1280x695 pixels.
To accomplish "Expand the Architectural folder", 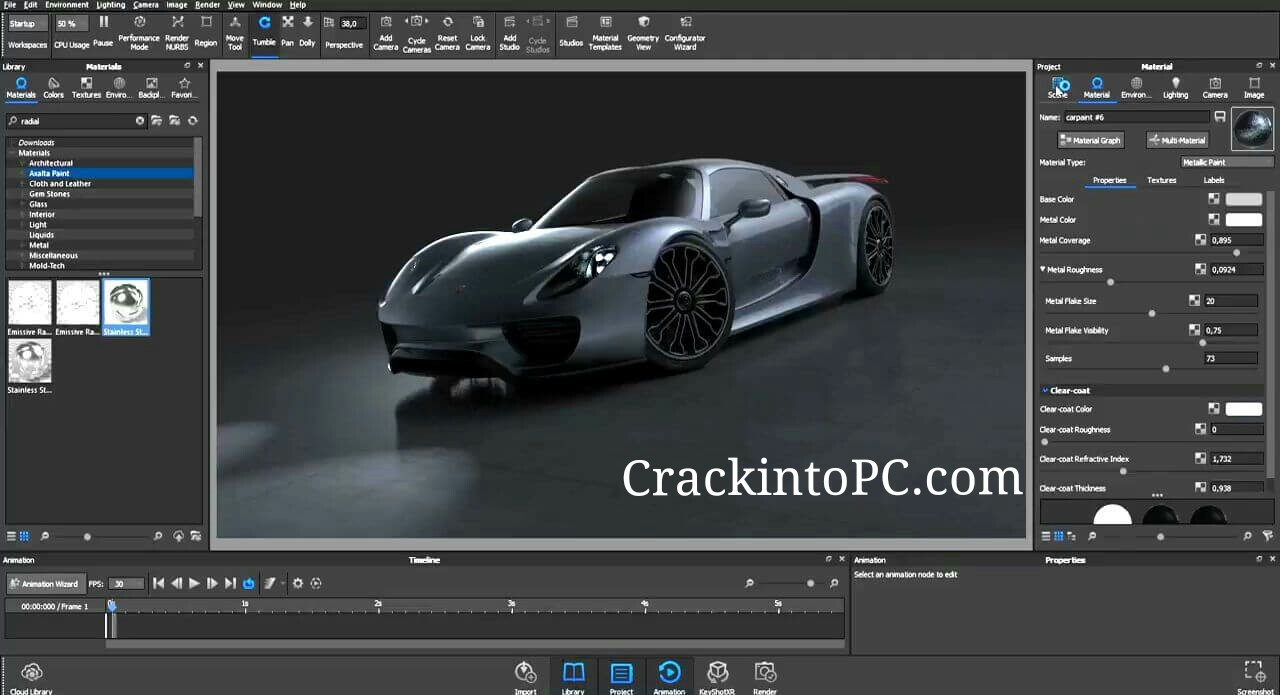I will (x=22, y=163).
